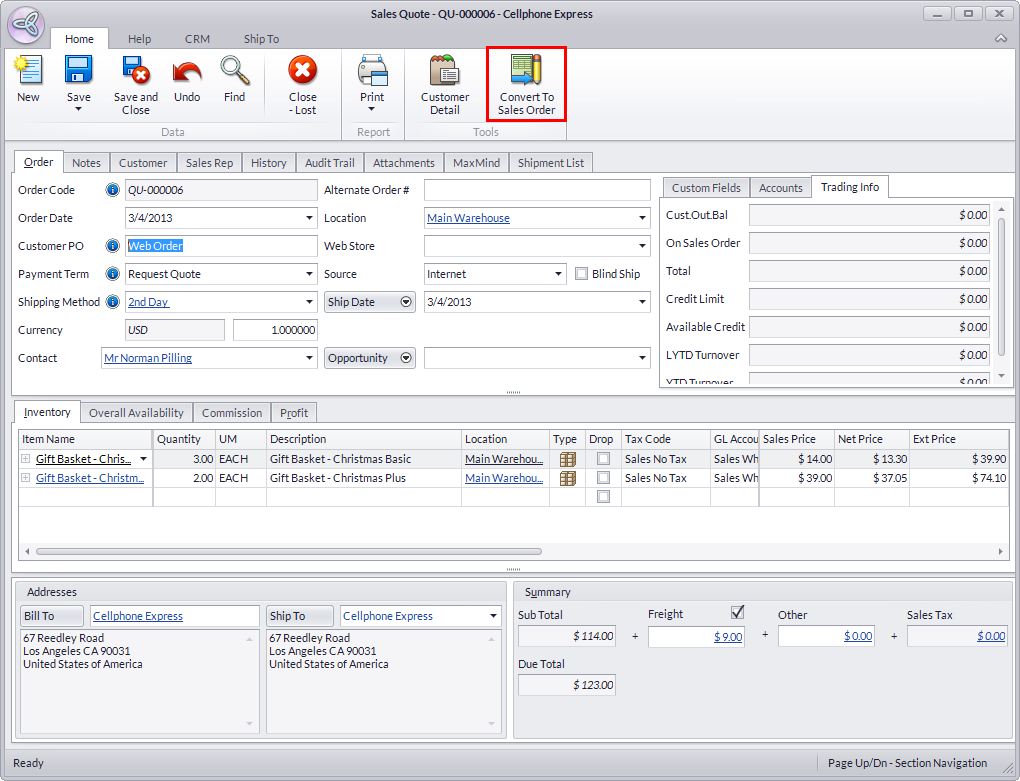Click the Main Warehouse location link

tap(468, 218)
